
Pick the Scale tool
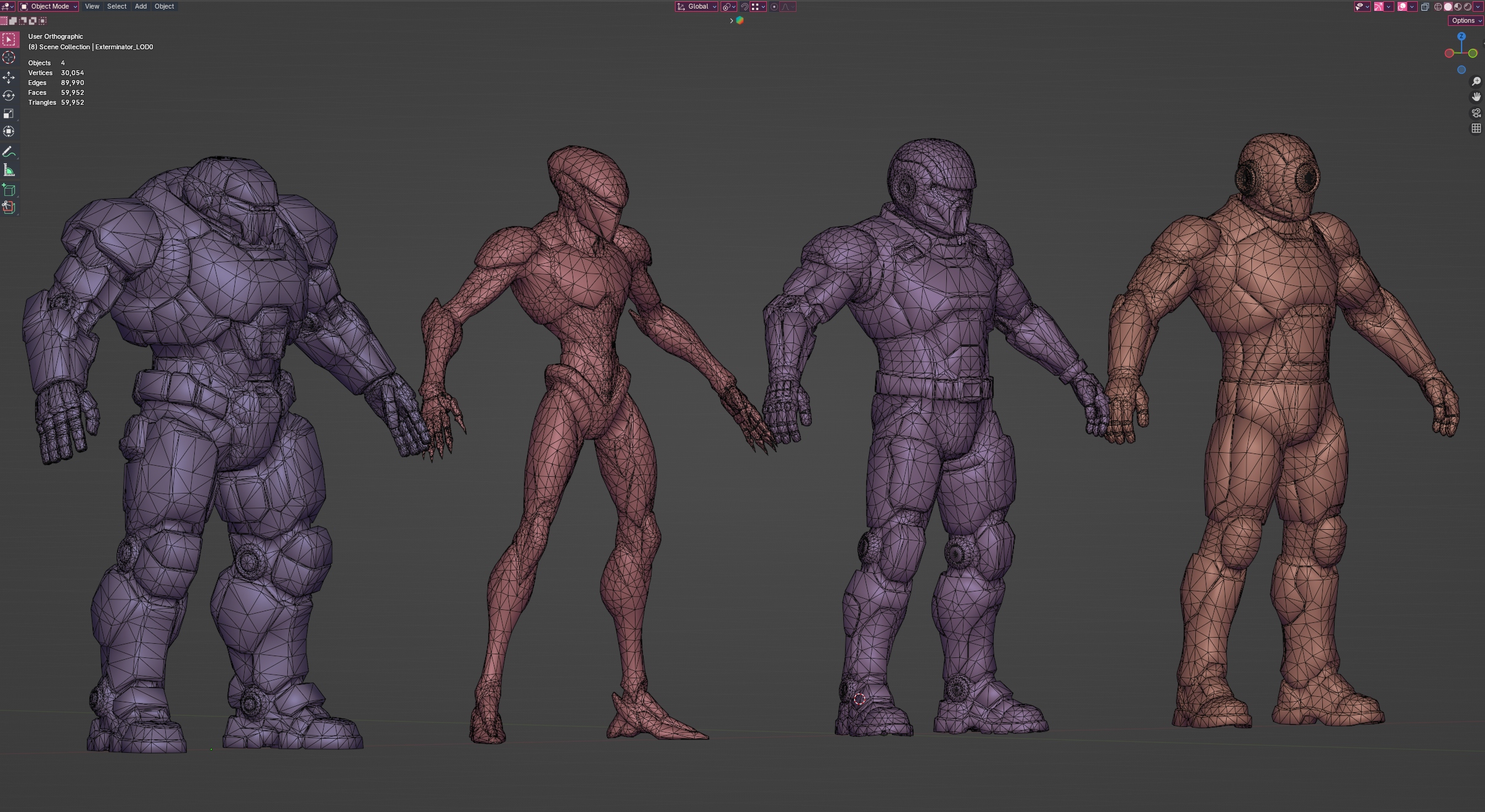[9, 113]
